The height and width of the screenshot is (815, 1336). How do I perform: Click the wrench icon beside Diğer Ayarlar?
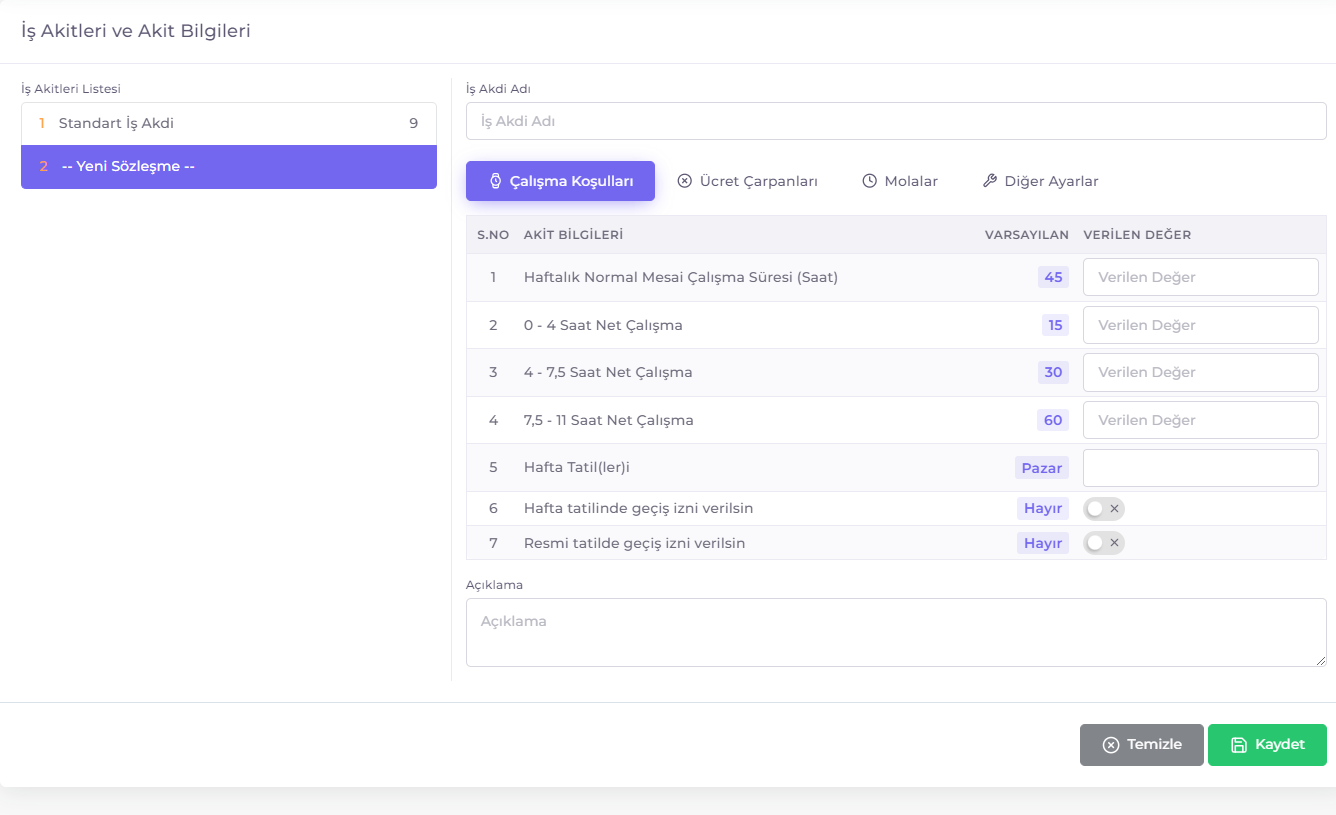[x=990, y=181]
